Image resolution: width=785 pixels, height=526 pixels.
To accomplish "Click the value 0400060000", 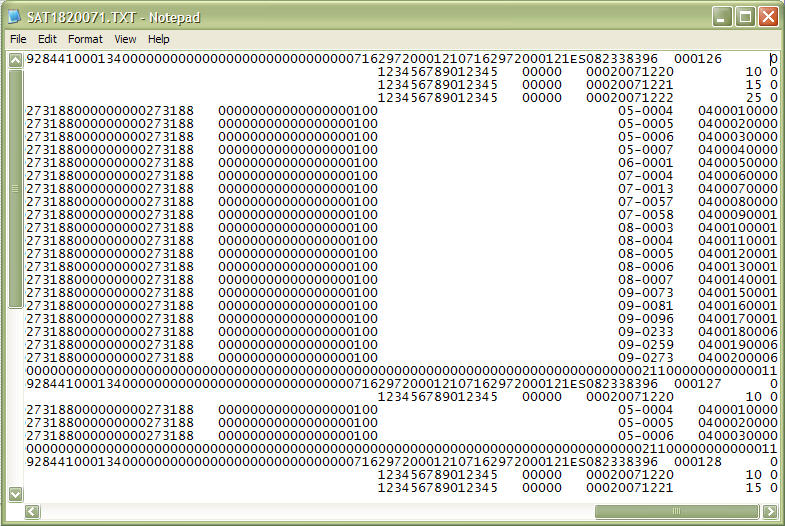I will [738, 176].
